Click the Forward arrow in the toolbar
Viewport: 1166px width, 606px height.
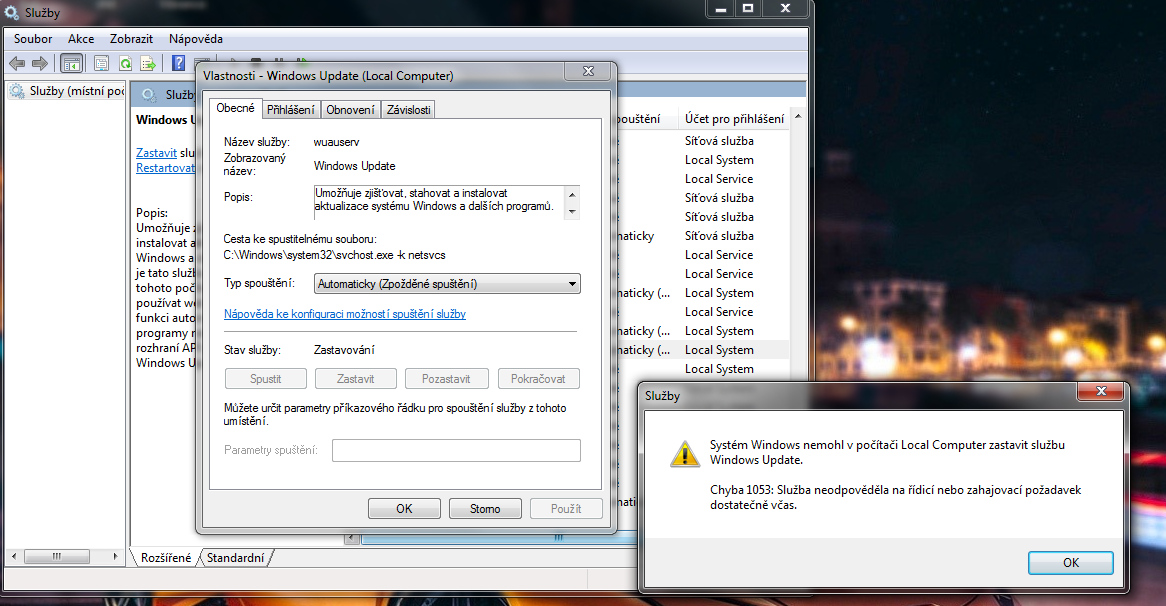coord(40,63)
